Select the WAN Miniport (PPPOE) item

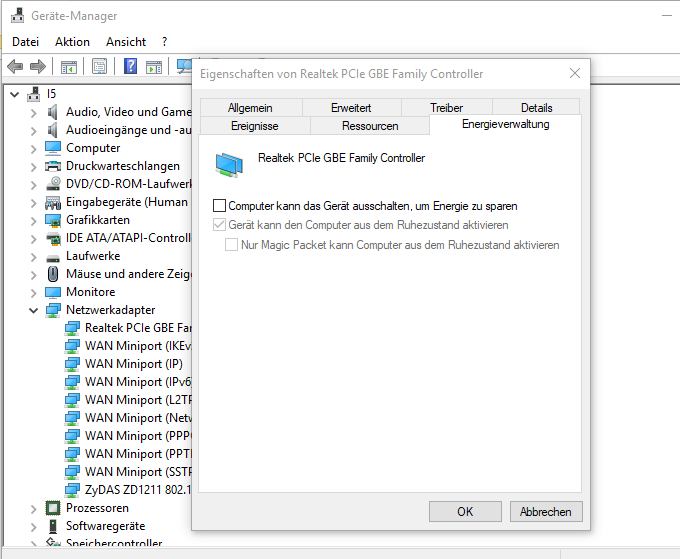138,436
